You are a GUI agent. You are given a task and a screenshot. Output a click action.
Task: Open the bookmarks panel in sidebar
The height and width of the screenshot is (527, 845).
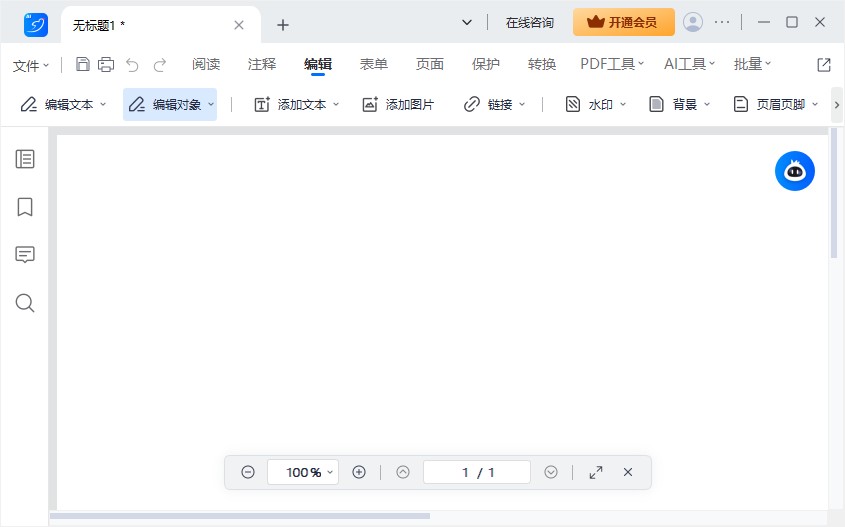25,206
